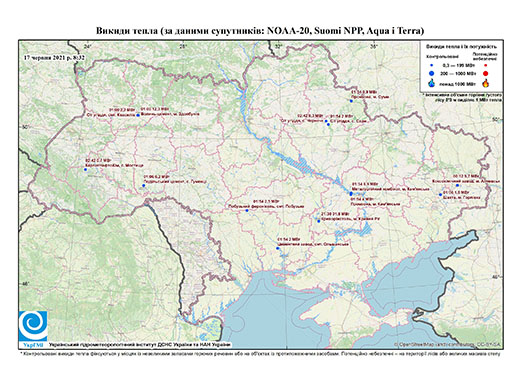
Task: Click the date stamp 17 червня 2021 р. 8:32
Action: 54,58
